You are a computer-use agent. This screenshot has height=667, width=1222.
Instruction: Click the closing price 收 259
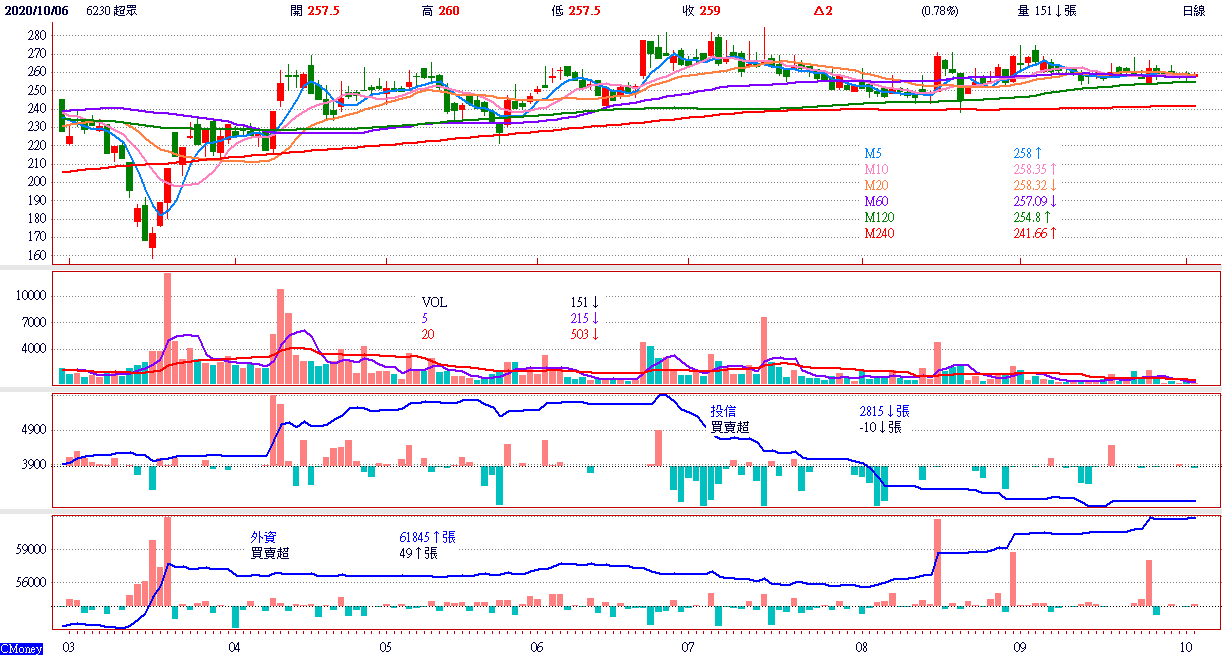(x=700, y=11)
